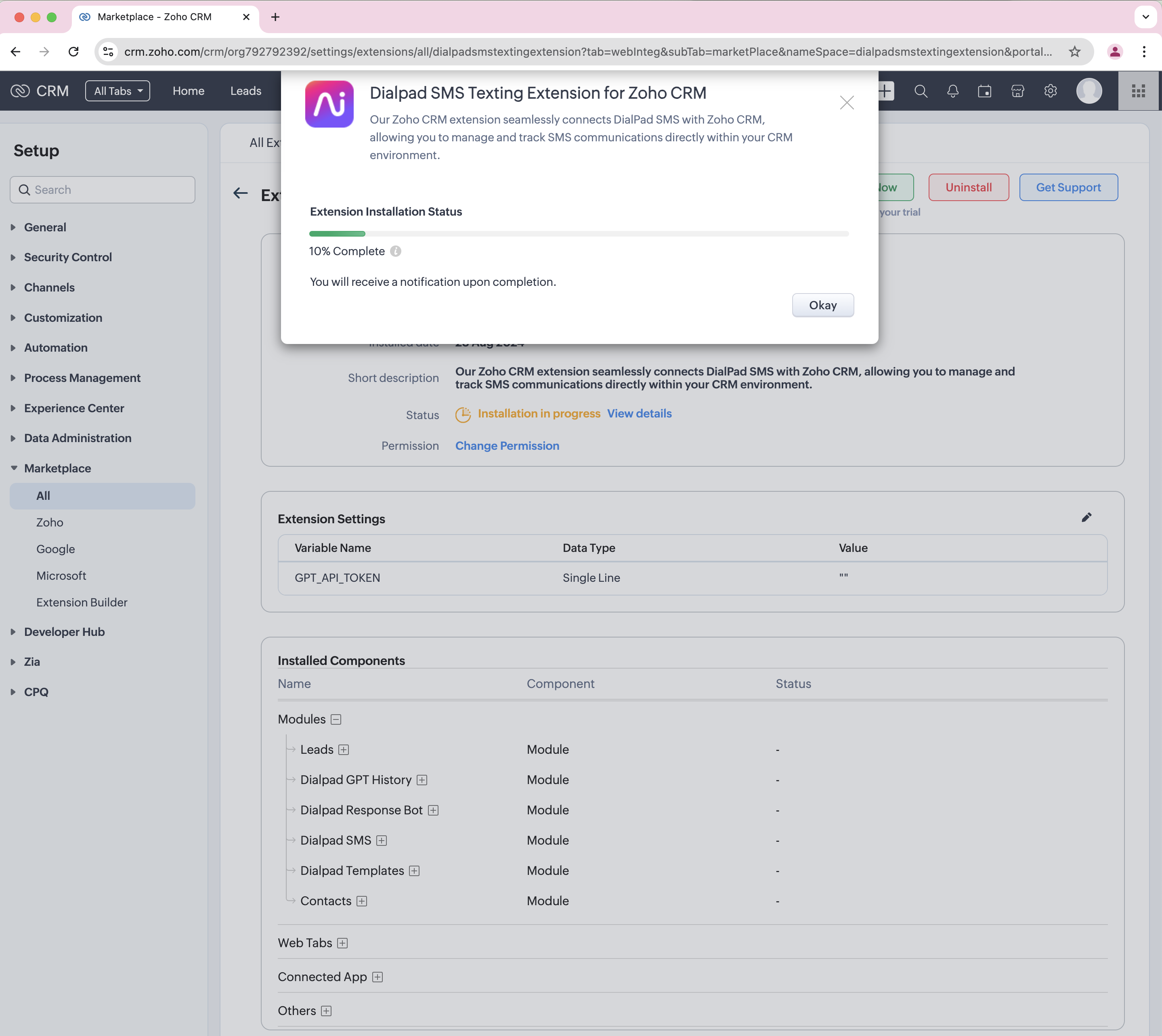Select All under Marketplace

[x=103, y=496]
